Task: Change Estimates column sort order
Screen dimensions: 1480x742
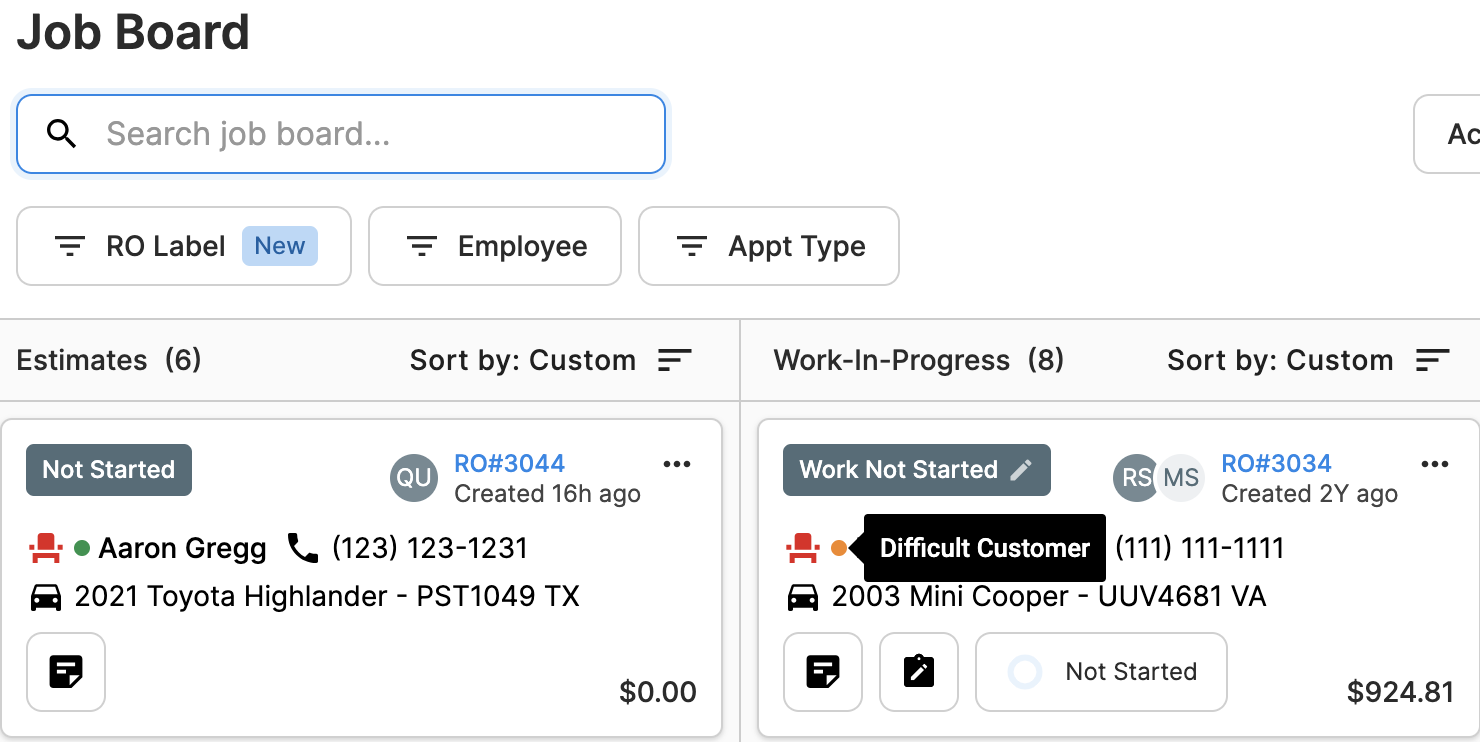Action: (x=551, y=360)
